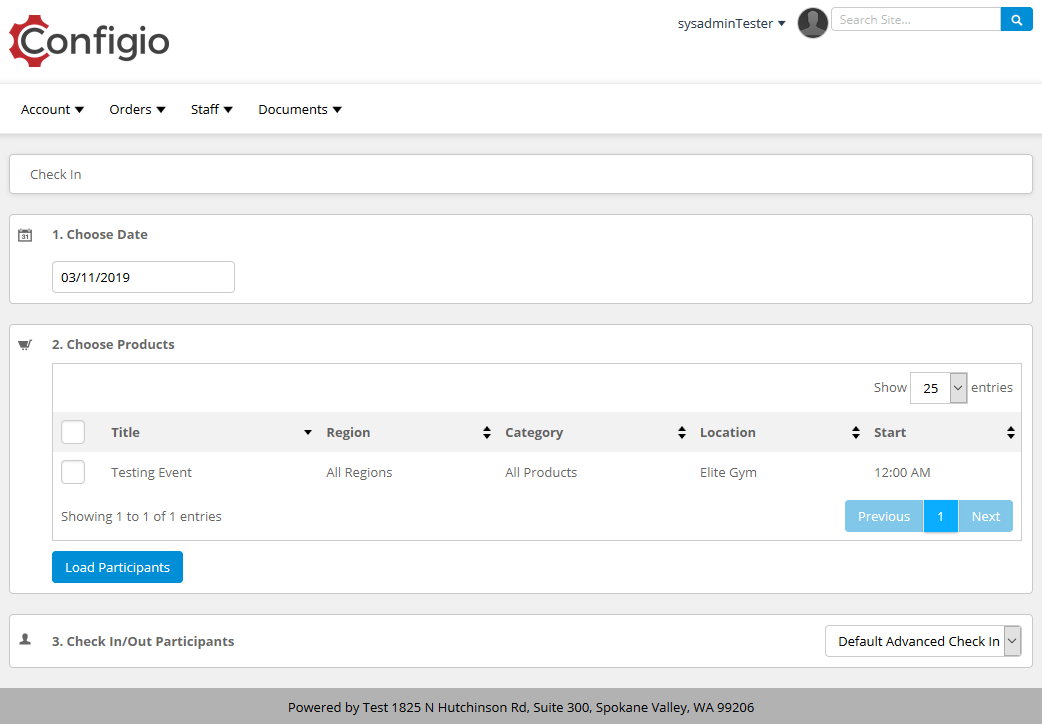Click the blue search magnifier button
1042x724 pixels.
pyautogui.click(x=1016, y=19)
